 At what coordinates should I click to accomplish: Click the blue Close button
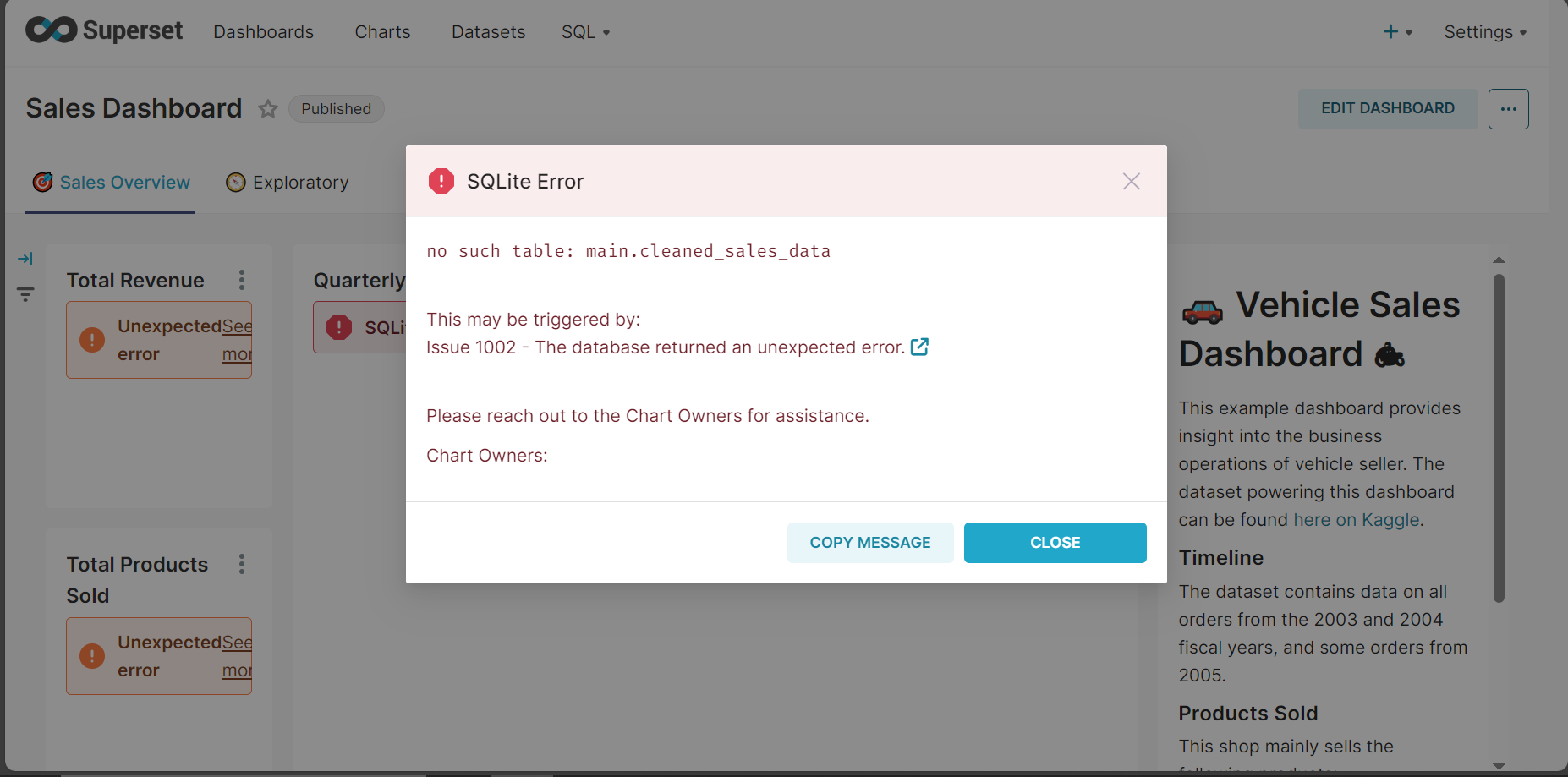click(x=1055, y=543)
